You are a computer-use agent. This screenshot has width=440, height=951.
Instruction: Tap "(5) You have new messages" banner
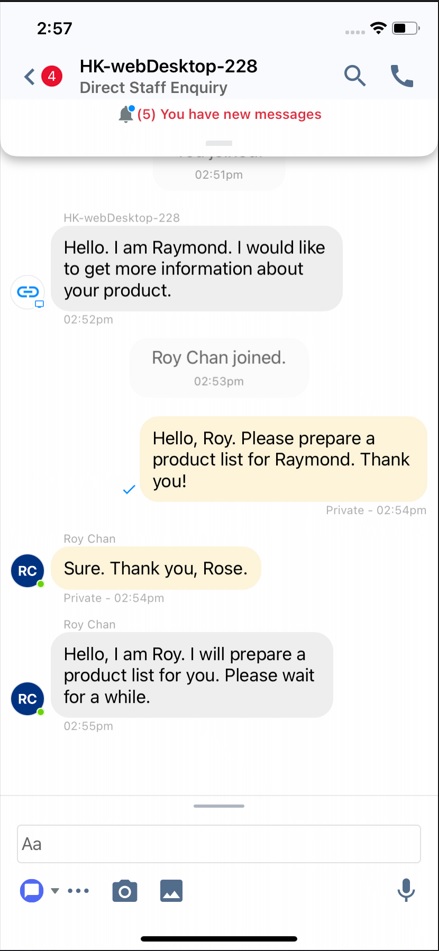(229, 114)
